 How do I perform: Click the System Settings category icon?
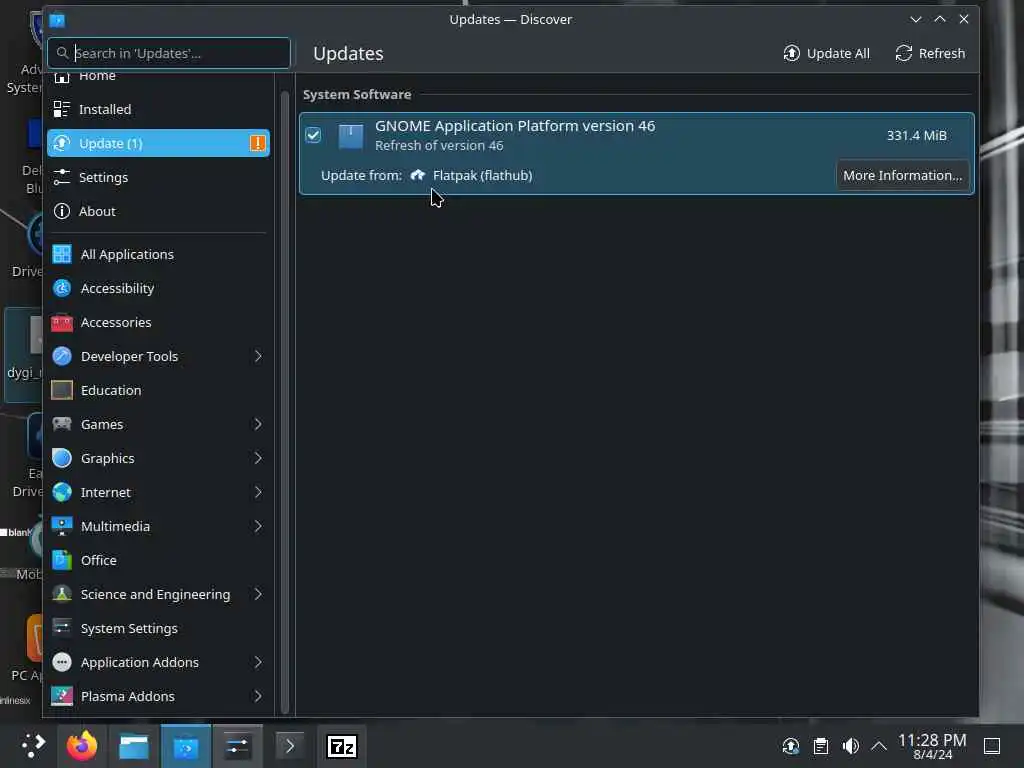click(x=62, y=628)
